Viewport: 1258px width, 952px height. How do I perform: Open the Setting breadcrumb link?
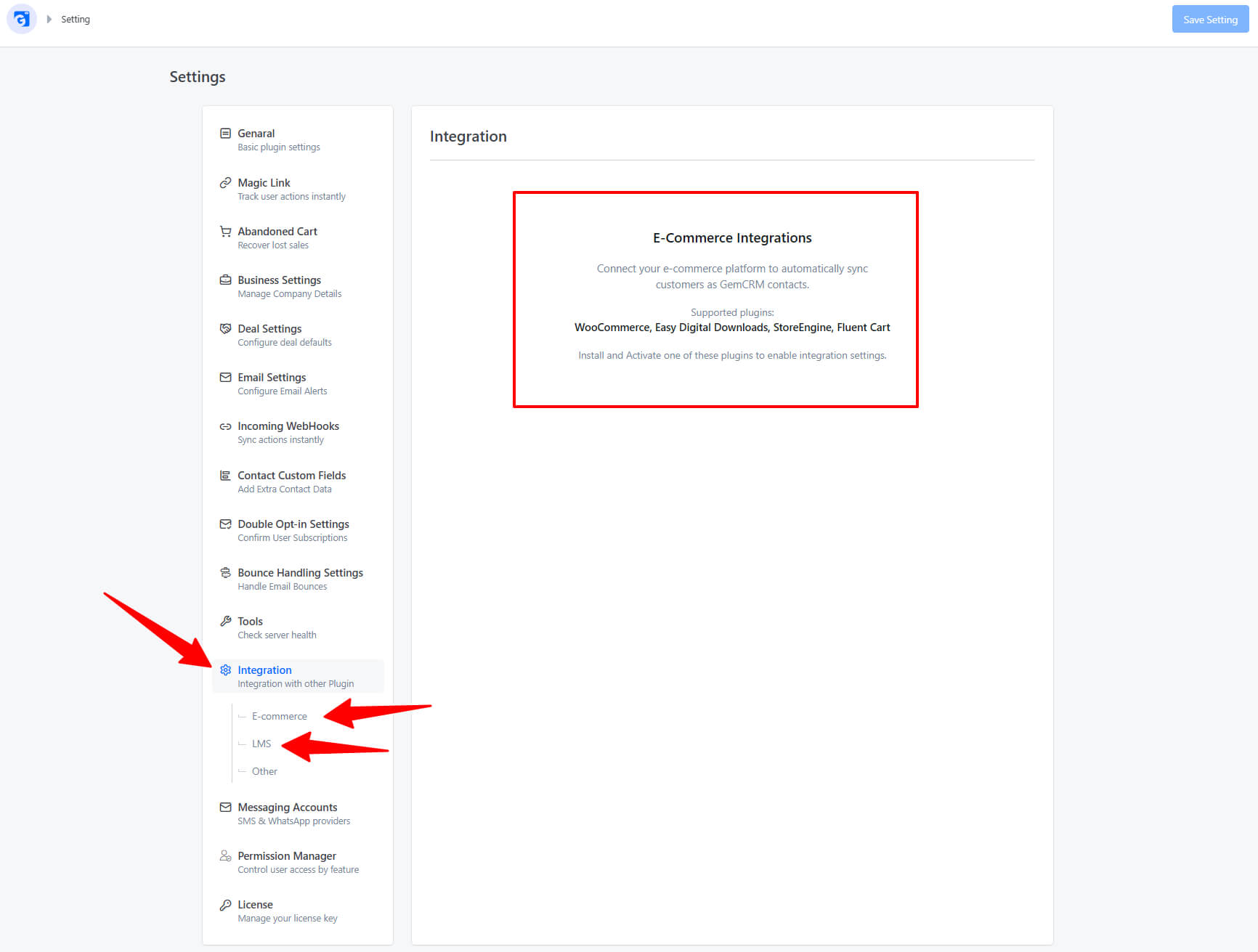(76, 20)
